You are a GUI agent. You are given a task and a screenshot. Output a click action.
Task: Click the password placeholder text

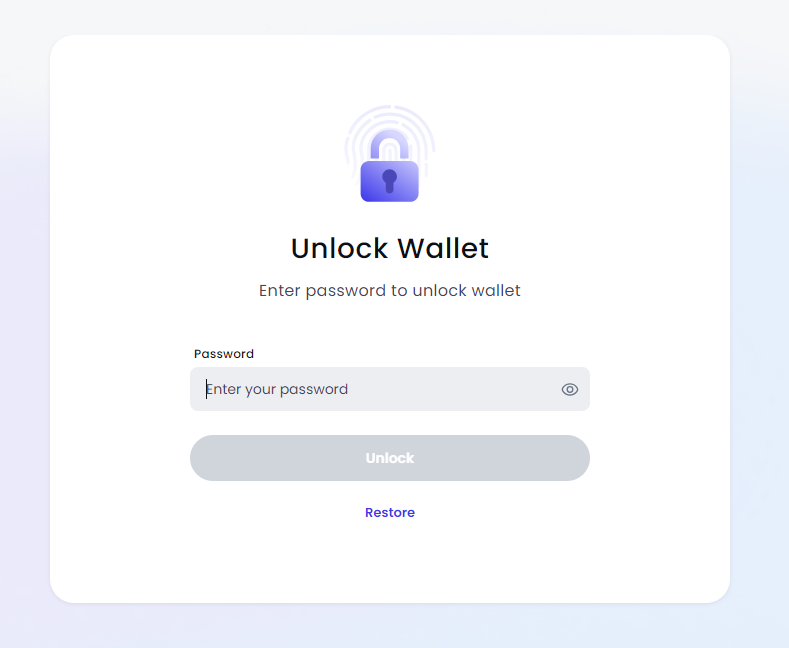[x=278, y=389]
